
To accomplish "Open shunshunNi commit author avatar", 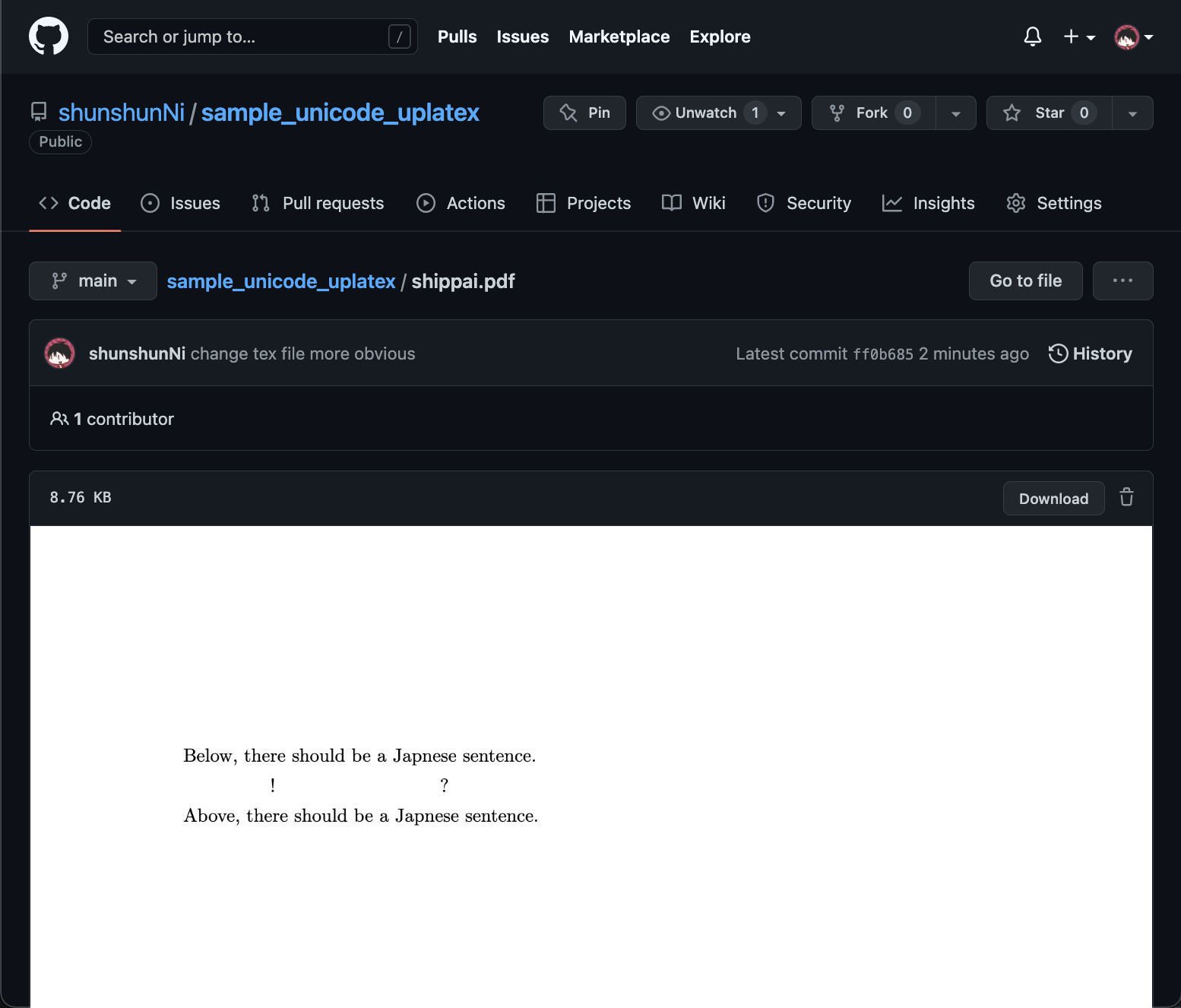I will point(59,353).
